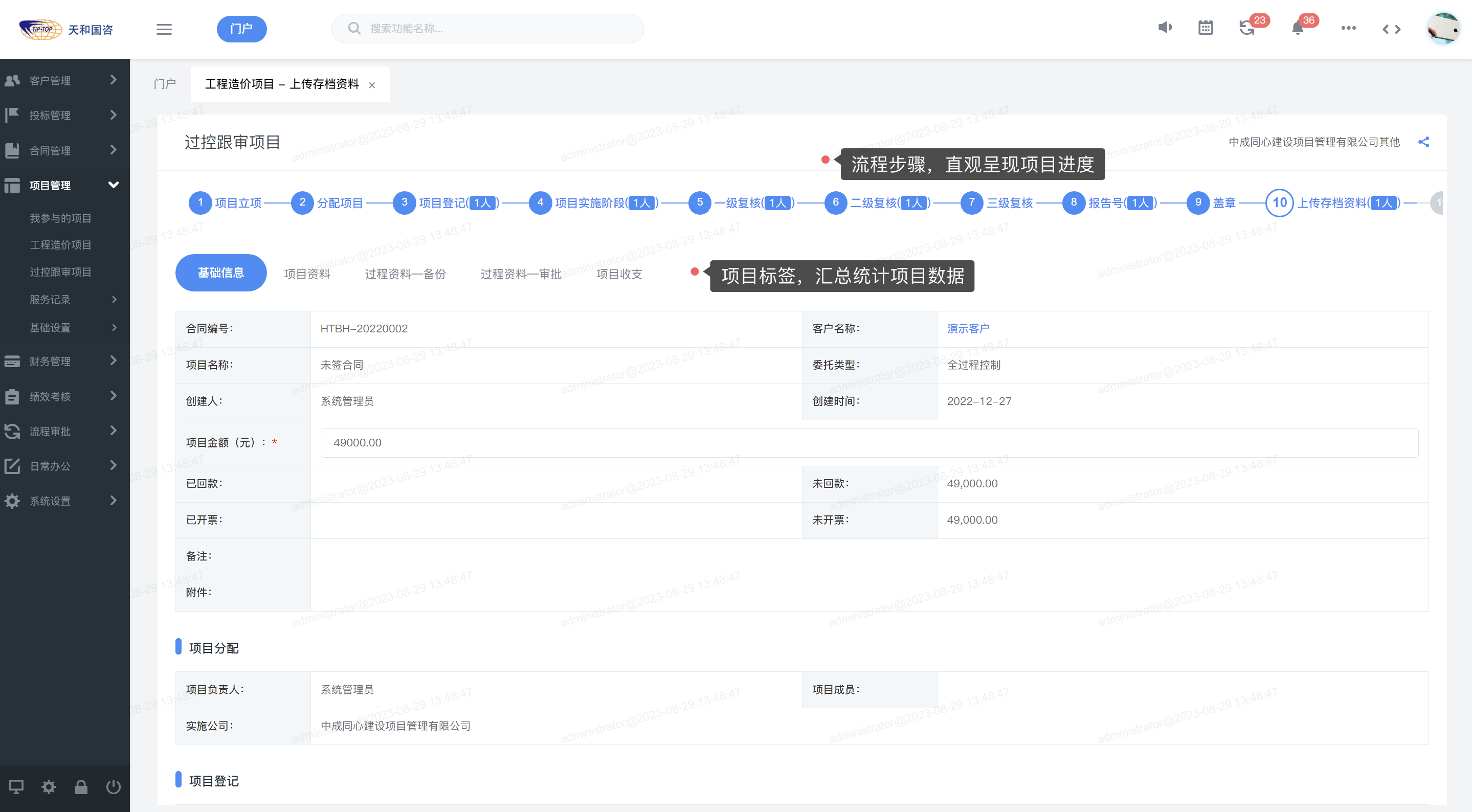This screenshot has height=812, width=1472.
Task: Switch to the 门户 page tab
Action: tap(165, 84)
